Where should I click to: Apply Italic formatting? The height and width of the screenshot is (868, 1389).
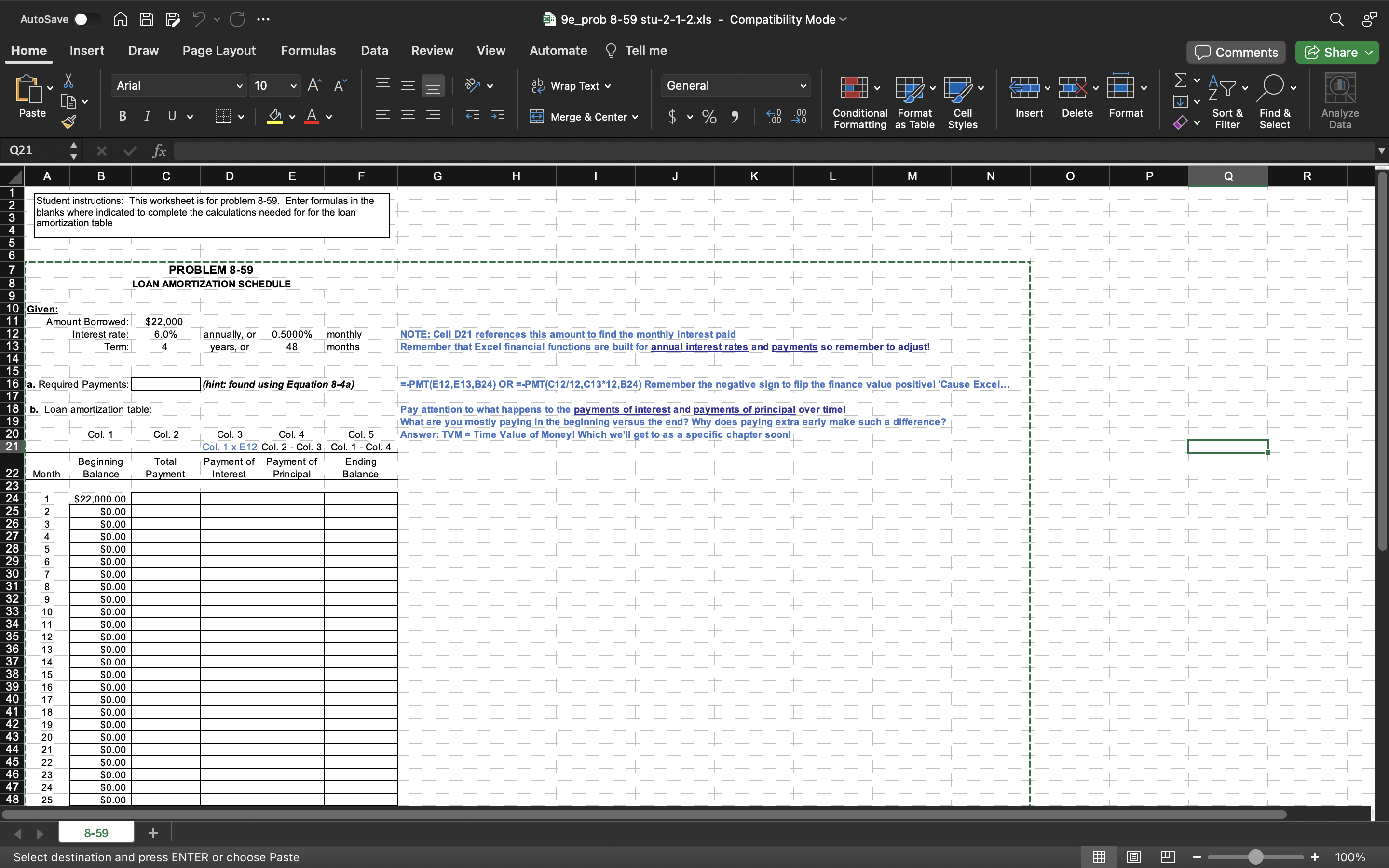[x=147, y=117]
